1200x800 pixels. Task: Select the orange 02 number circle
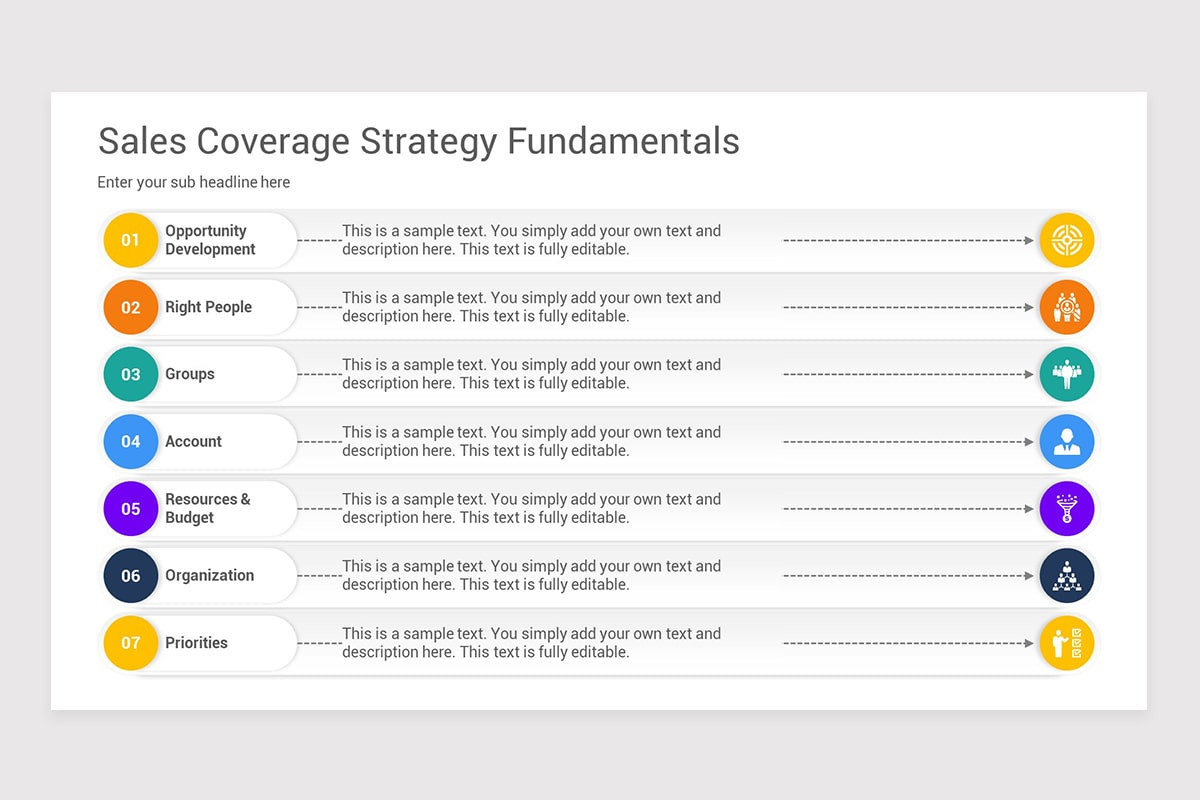[131, 307]
